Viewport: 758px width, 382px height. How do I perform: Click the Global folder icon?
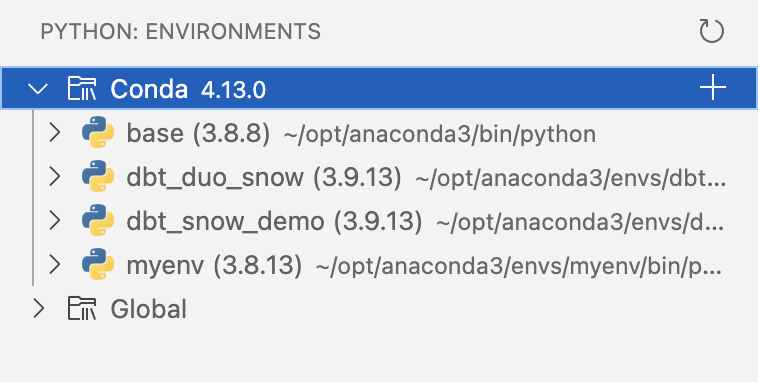coord(82,309)
